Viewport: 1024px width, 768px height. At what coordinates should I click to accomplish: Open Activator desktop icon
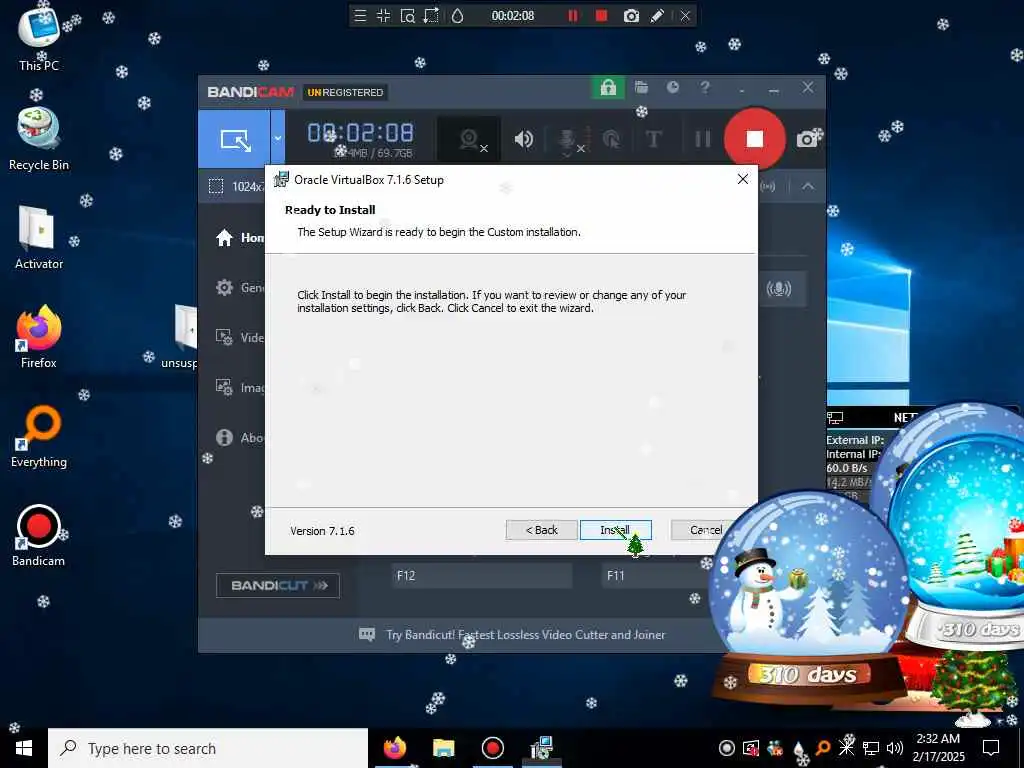(39, 238)
